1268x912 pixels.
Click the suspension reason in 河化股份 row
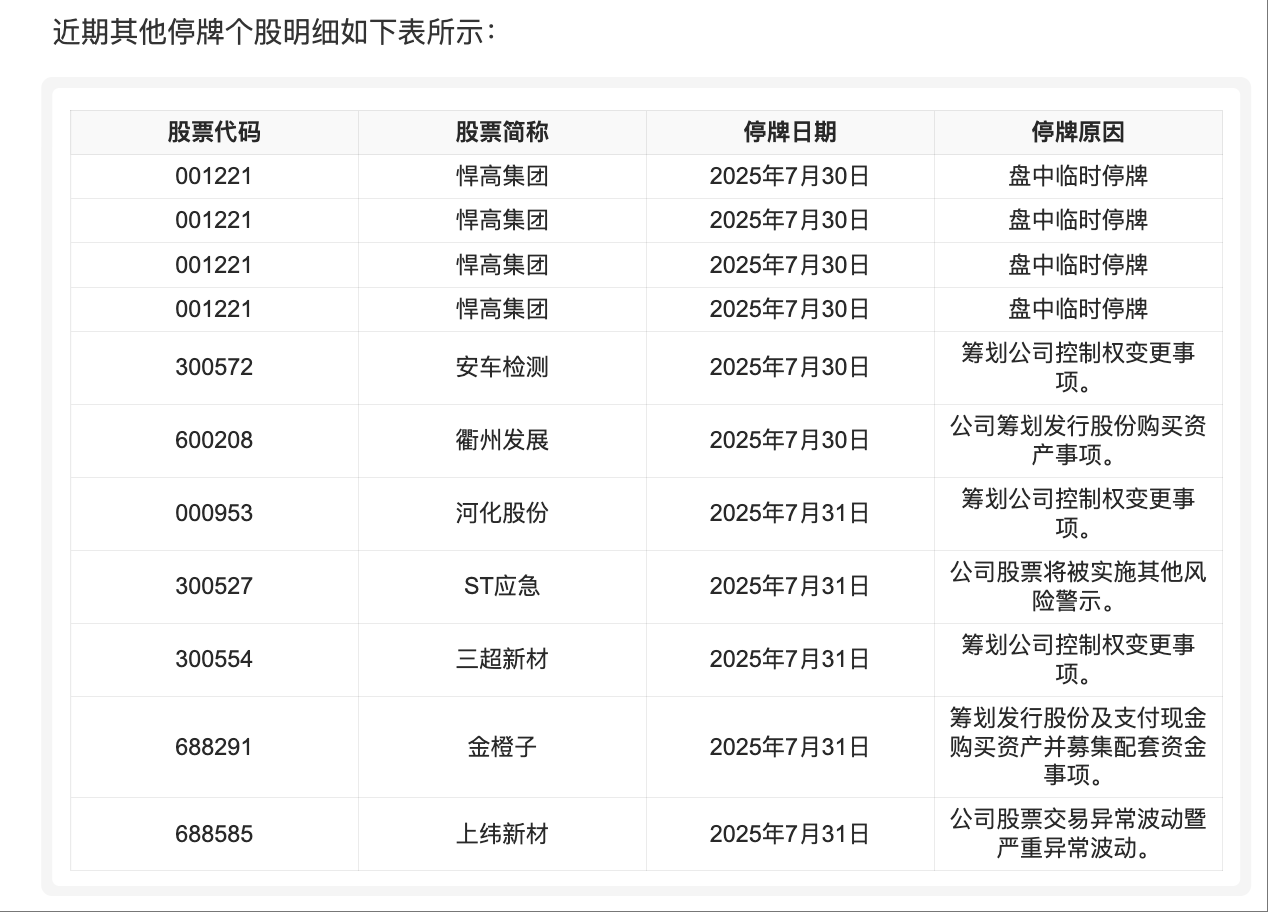1078,514
